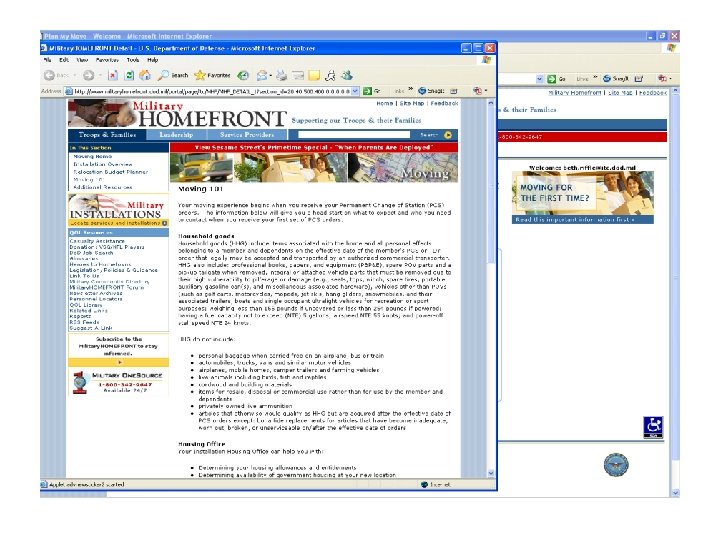The height and width of the screenshot is (540, 720).
Task: Open PDF dropdown arrow in the background window
Action: (x=670, y=79)
